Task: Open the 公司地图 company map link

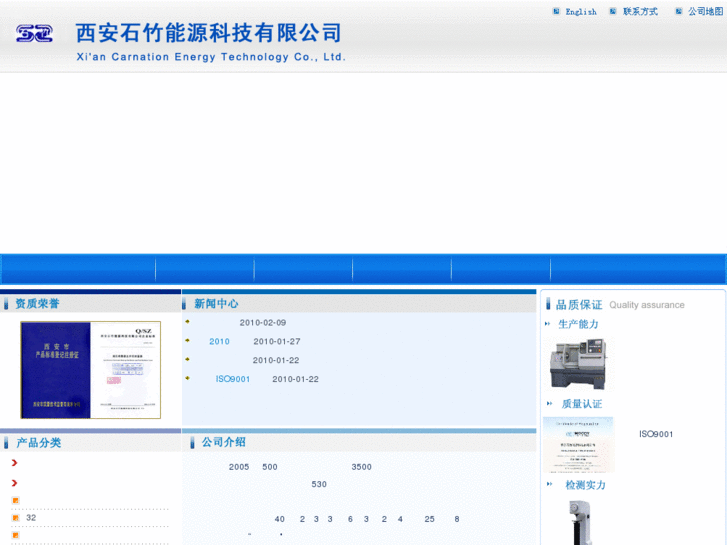Action: click(706, 12)
